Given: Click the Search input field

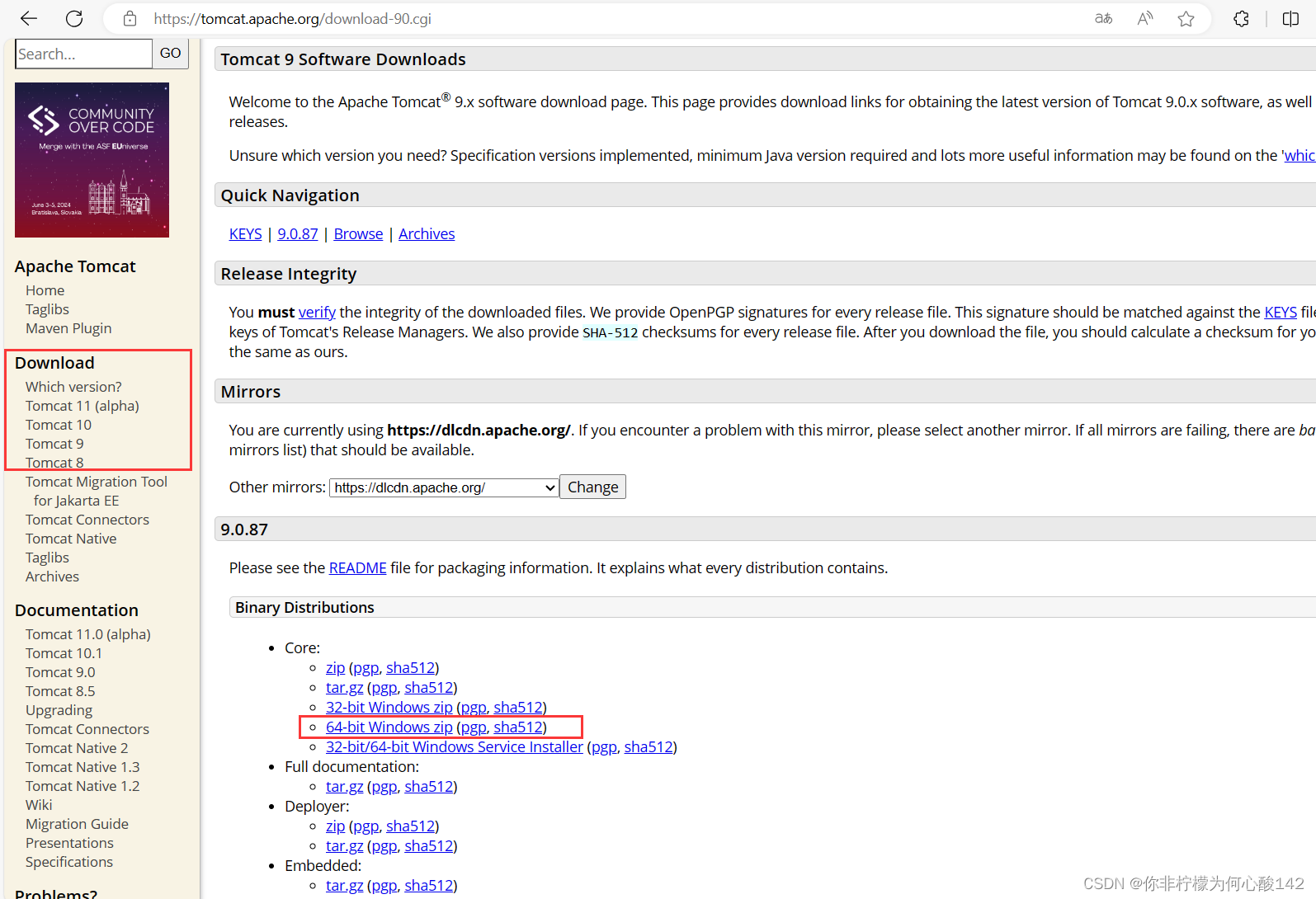Looking at the screenshot, I should tap(83, 54).
